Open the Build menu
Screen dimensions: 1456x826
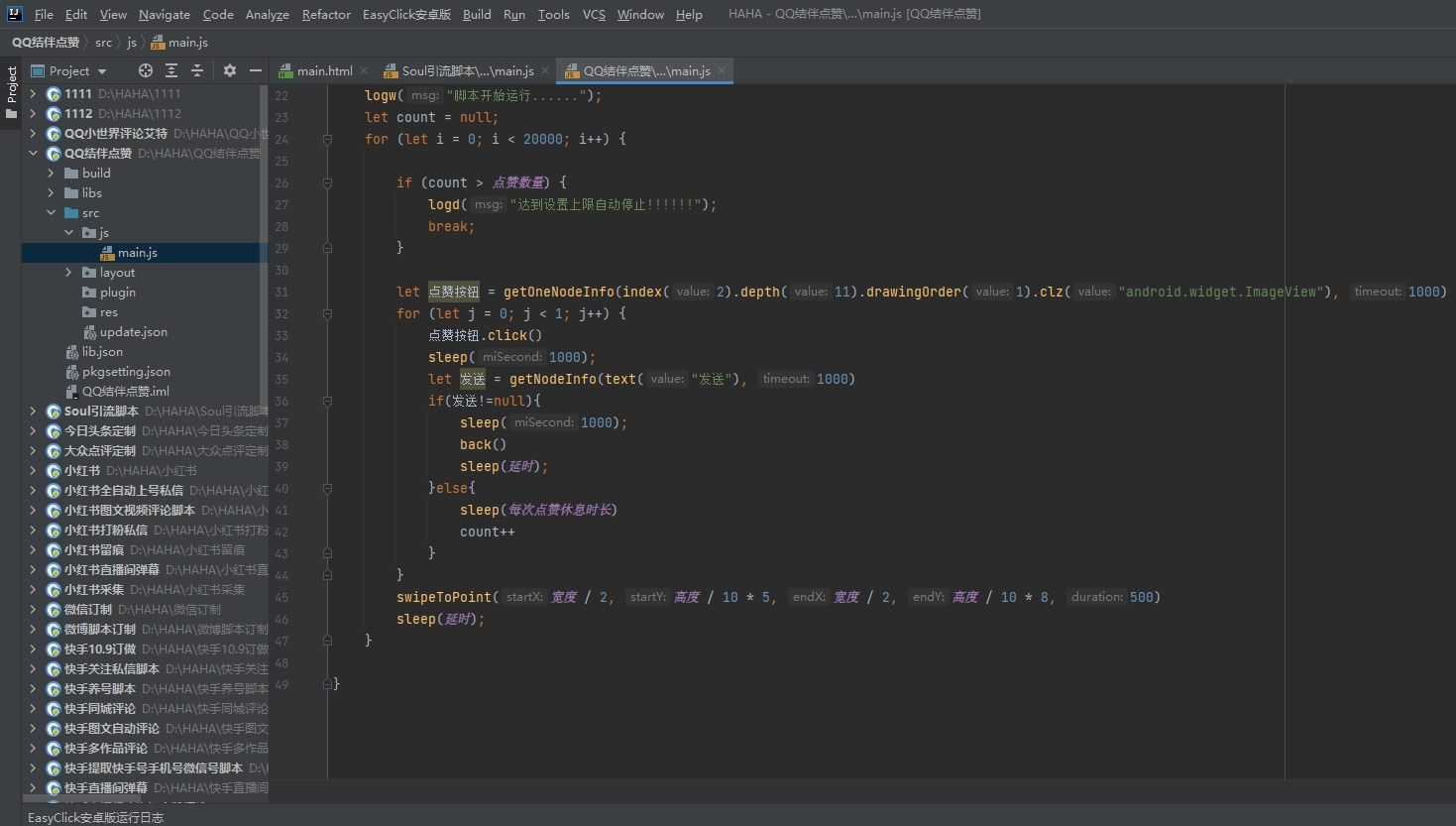tap(477, 14)
